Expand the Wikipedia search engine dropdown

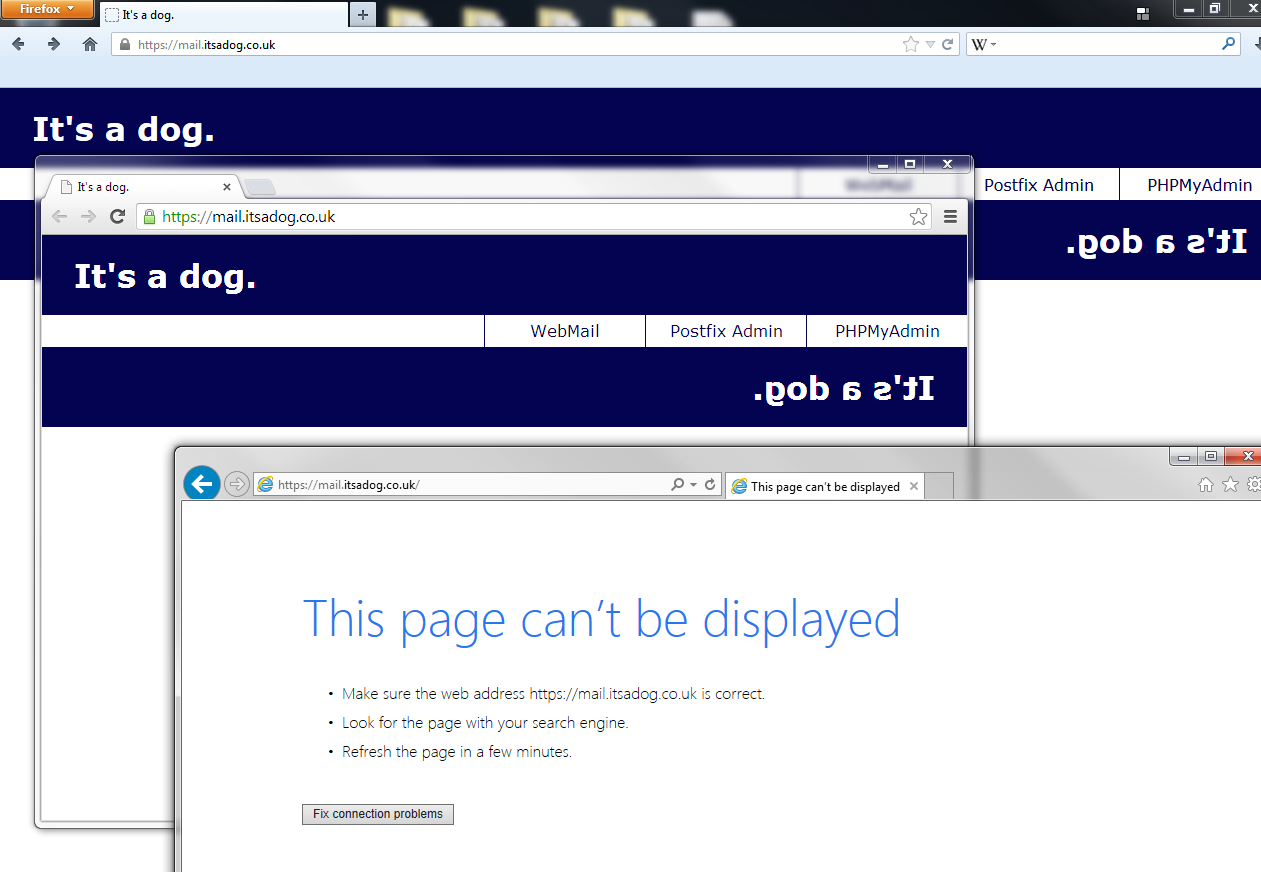(x=984, y=45)
